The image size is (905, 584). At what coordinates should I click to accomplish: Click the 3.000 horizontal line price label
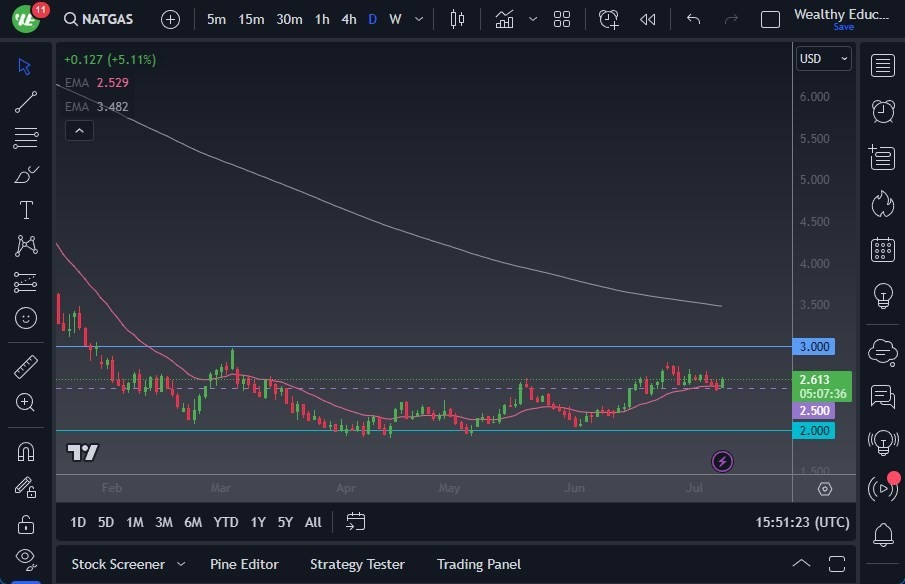pyautogui.click(x=814, y=347)
